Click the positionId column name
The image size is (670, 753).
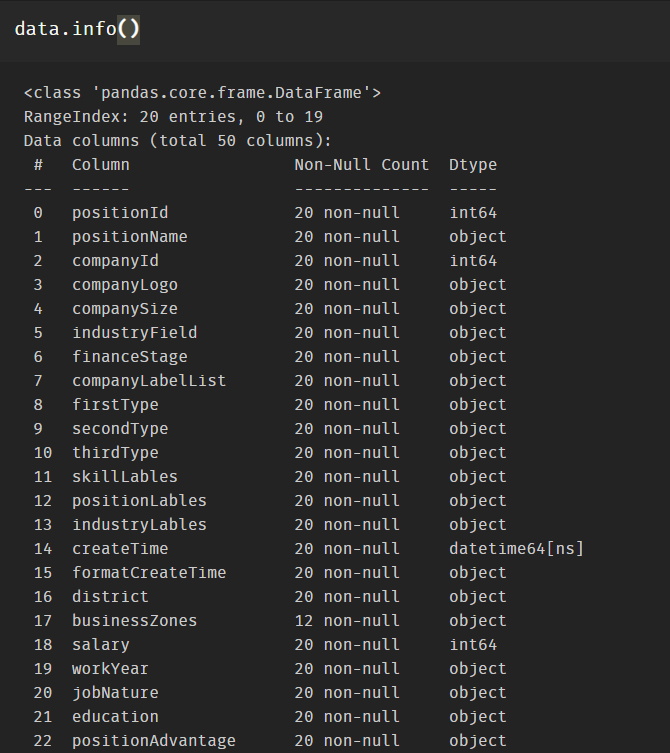(x=120, y=213)
